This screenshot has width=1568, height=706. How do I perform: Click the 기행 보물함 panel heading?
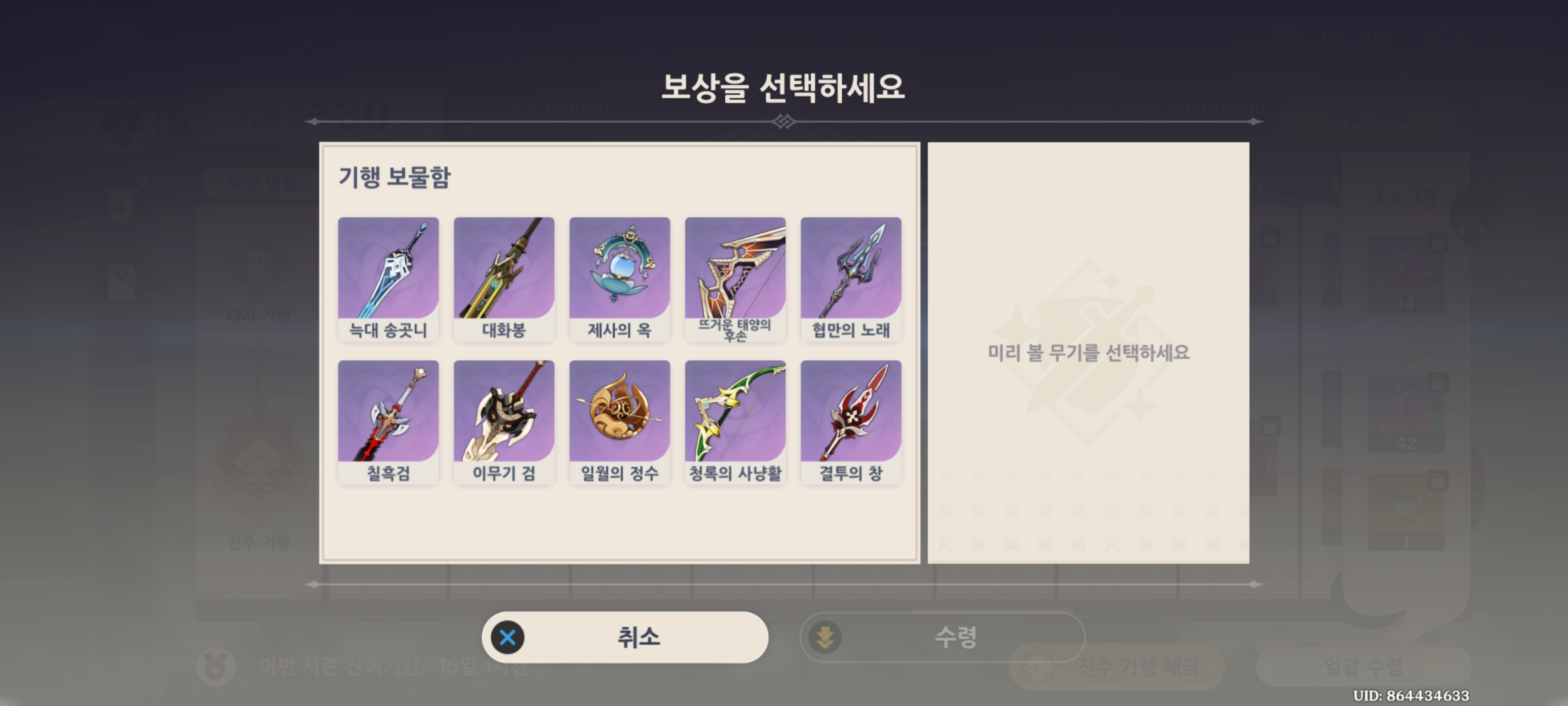click(395, 177)
